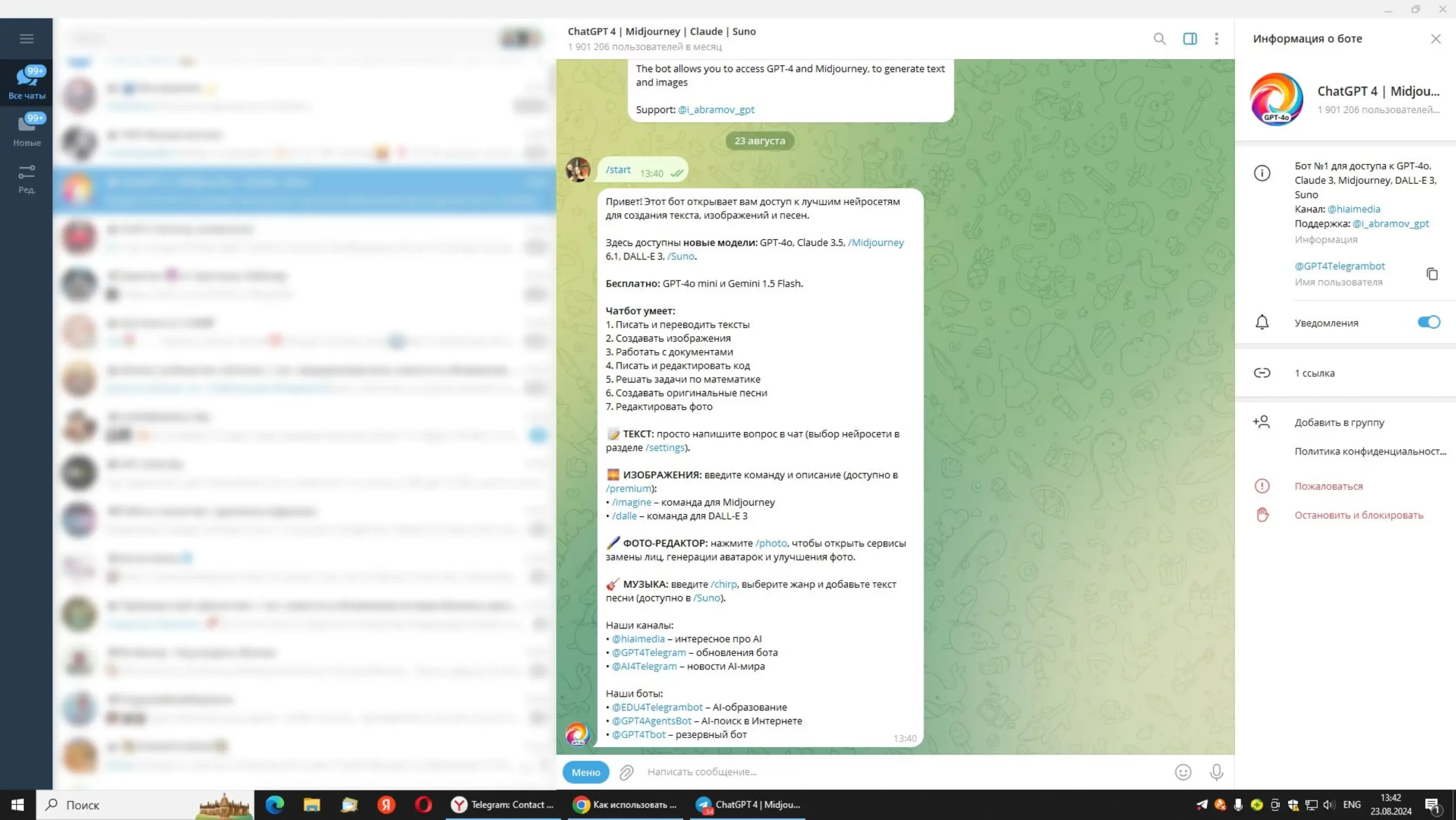
Task: Open the hamburger main menu
Action: click(26, 39)
